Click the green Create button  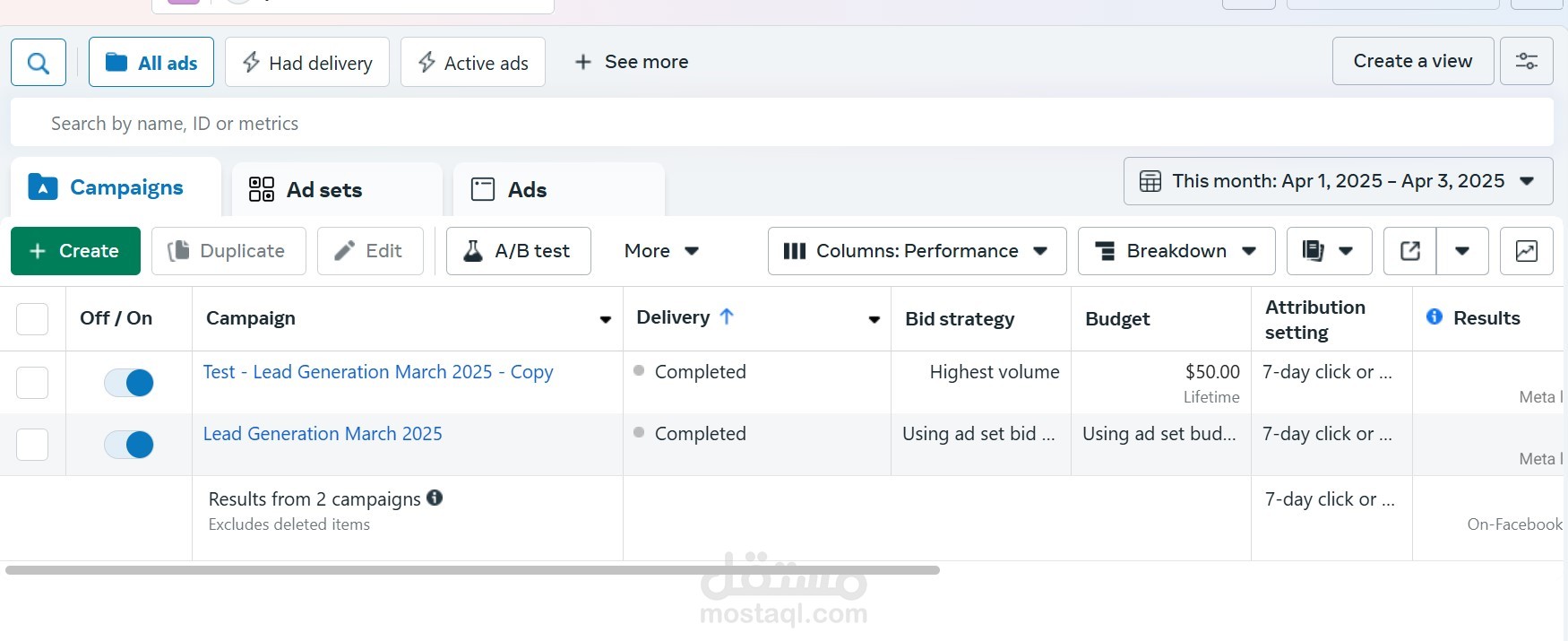[x=75, y=251]
